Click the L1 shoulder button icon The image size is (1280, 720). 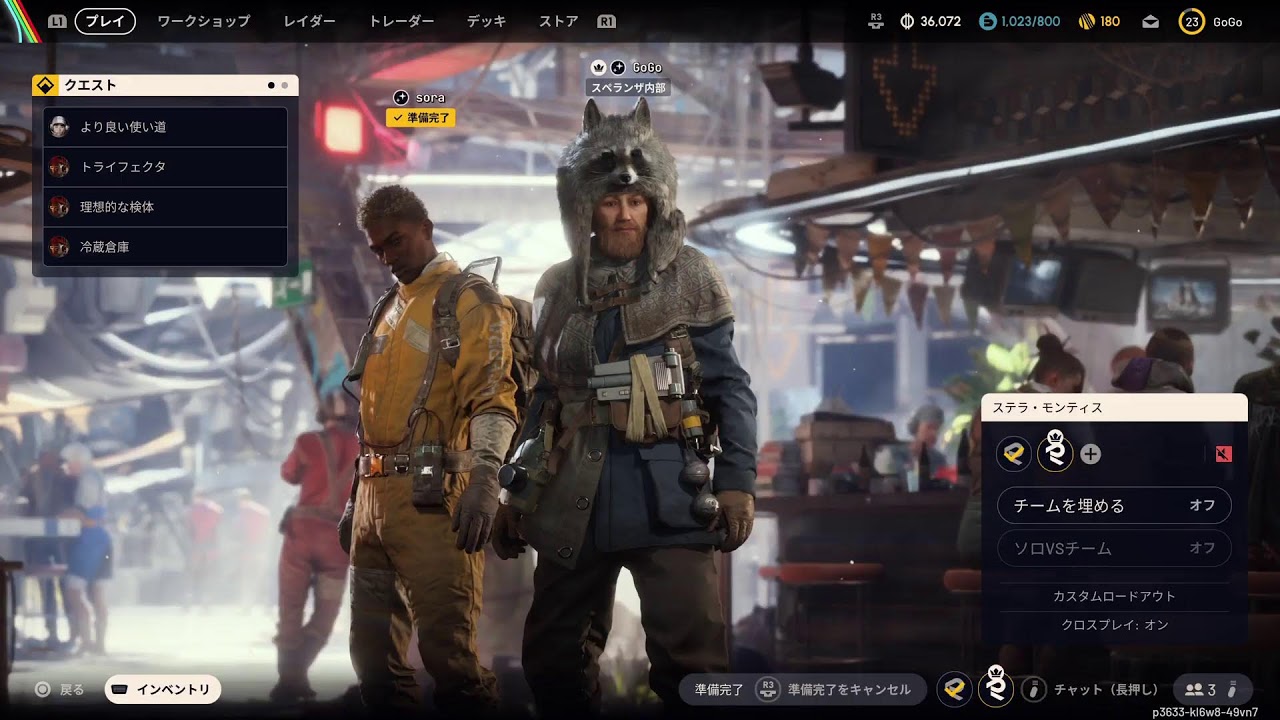(57, 21)
